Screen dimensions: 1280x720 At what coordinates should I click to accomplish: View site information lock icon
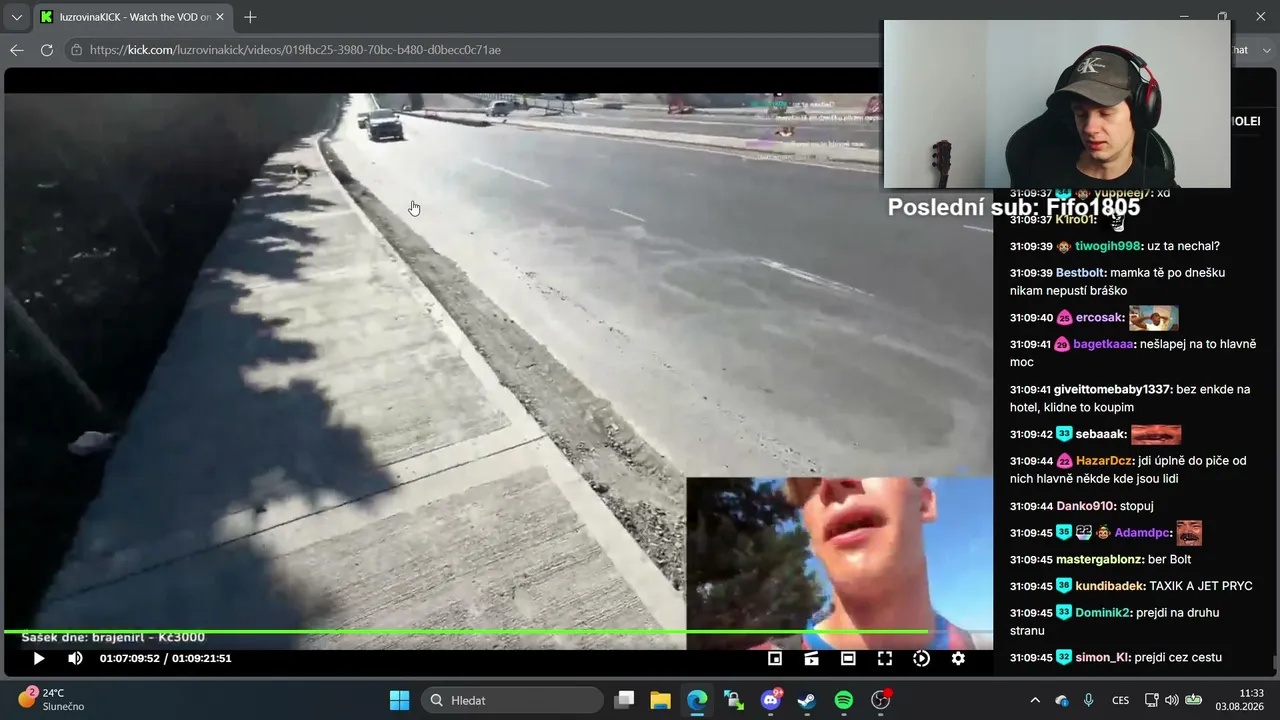click(76, 50)
